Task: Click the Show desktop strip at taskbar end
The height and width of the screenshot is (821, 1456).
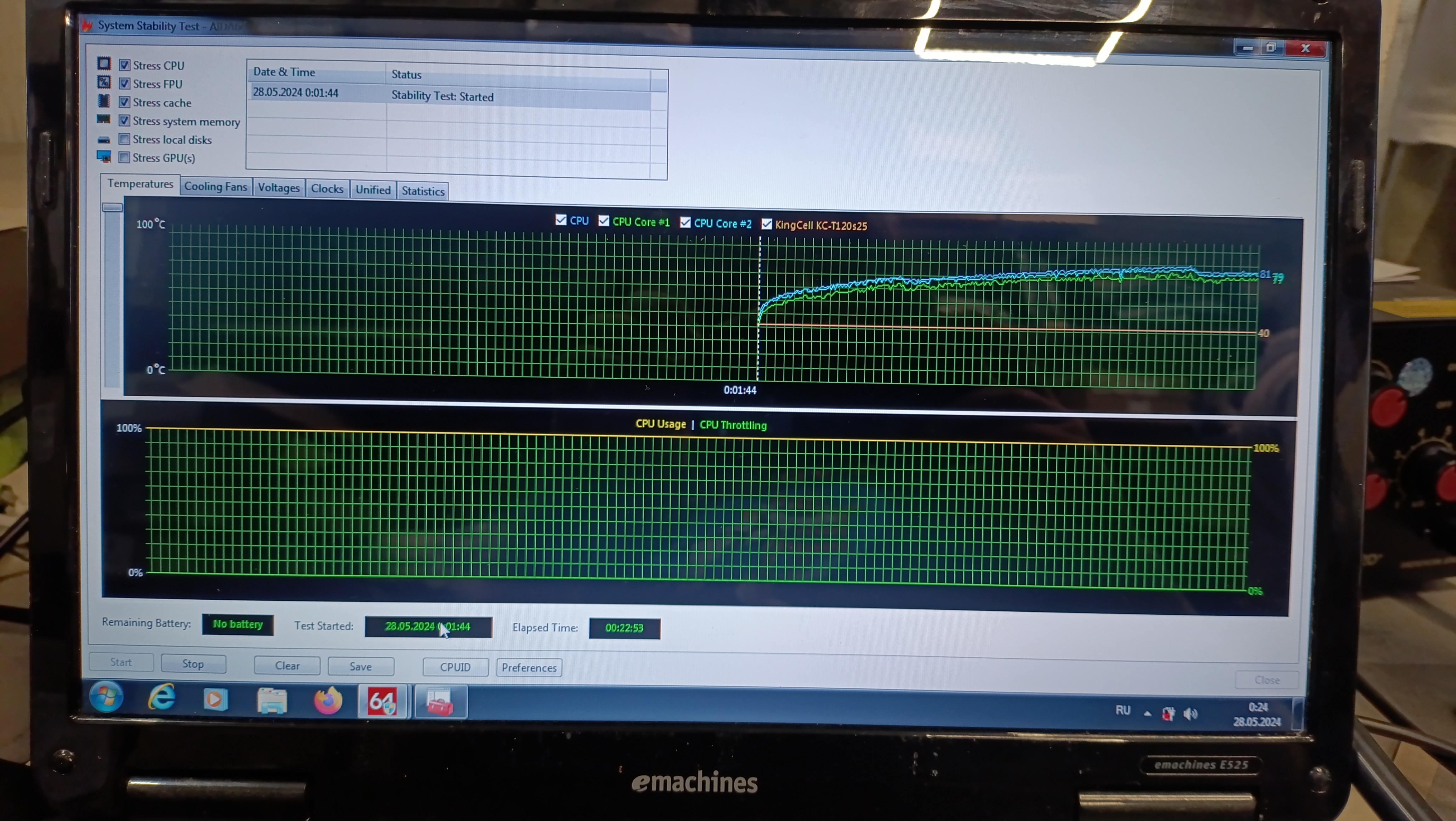Action: pyautogui.click(x=1298, y=714)
